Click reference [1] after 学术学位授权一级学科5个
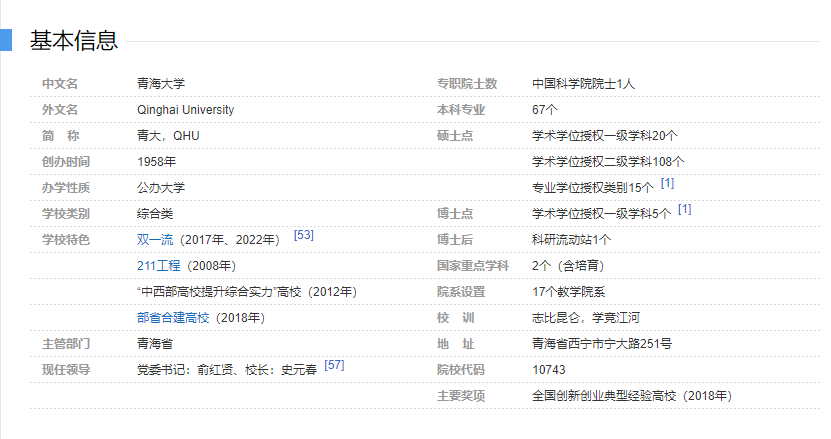The width and height of the screenshot is (831, 439). tap(684, 209)
